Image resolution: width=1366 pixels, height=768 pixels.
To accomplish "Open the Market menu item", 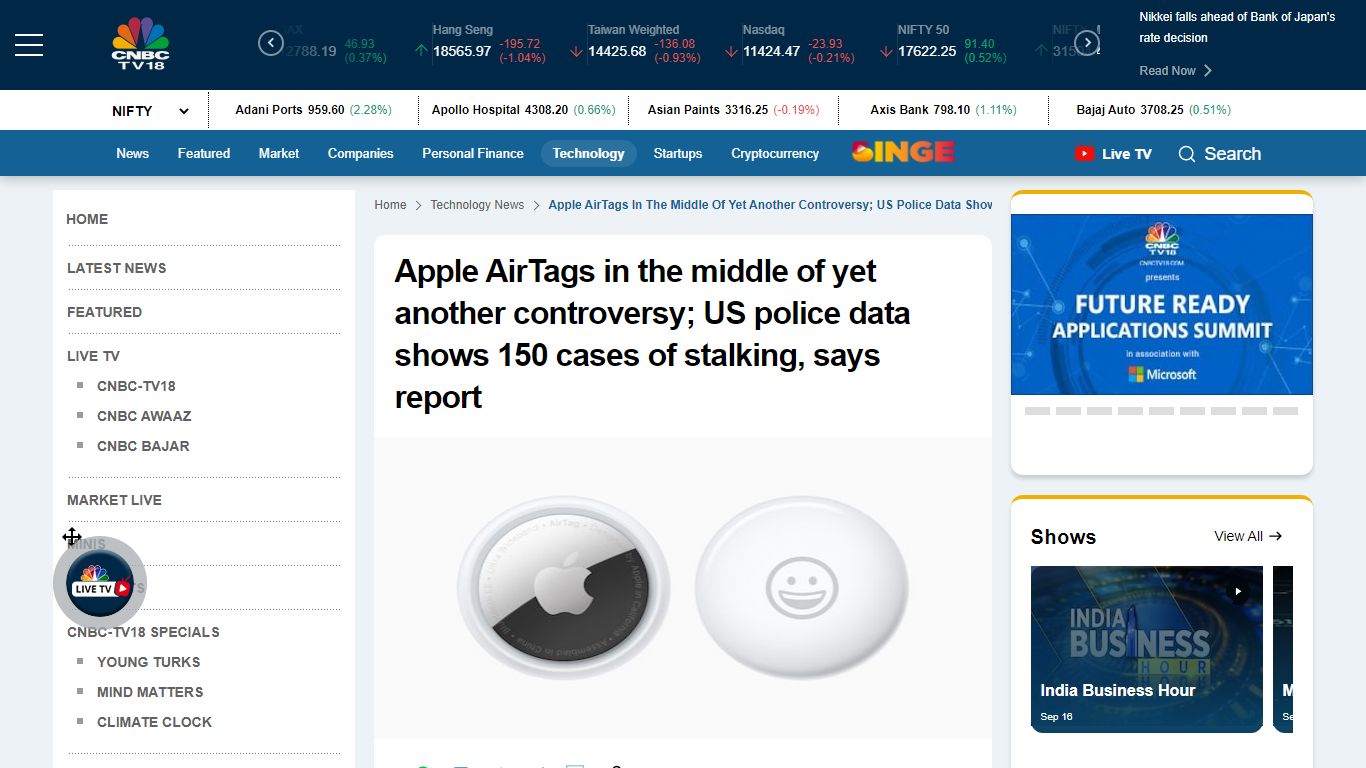I will pos(279,153).
